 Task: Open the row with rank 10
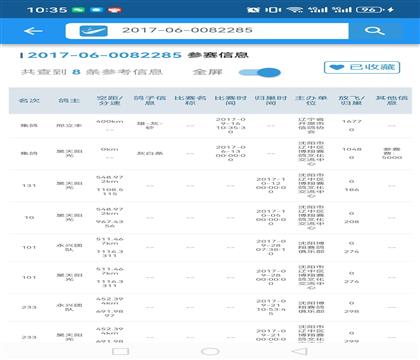pos(210,217)
